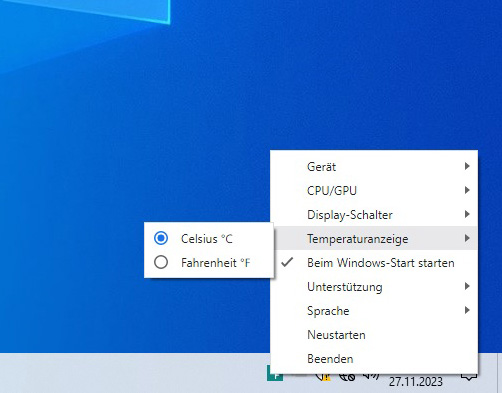Select the Fahrenheit °F radio button
This screenshot has width=502, height=393.
[161, 262]
